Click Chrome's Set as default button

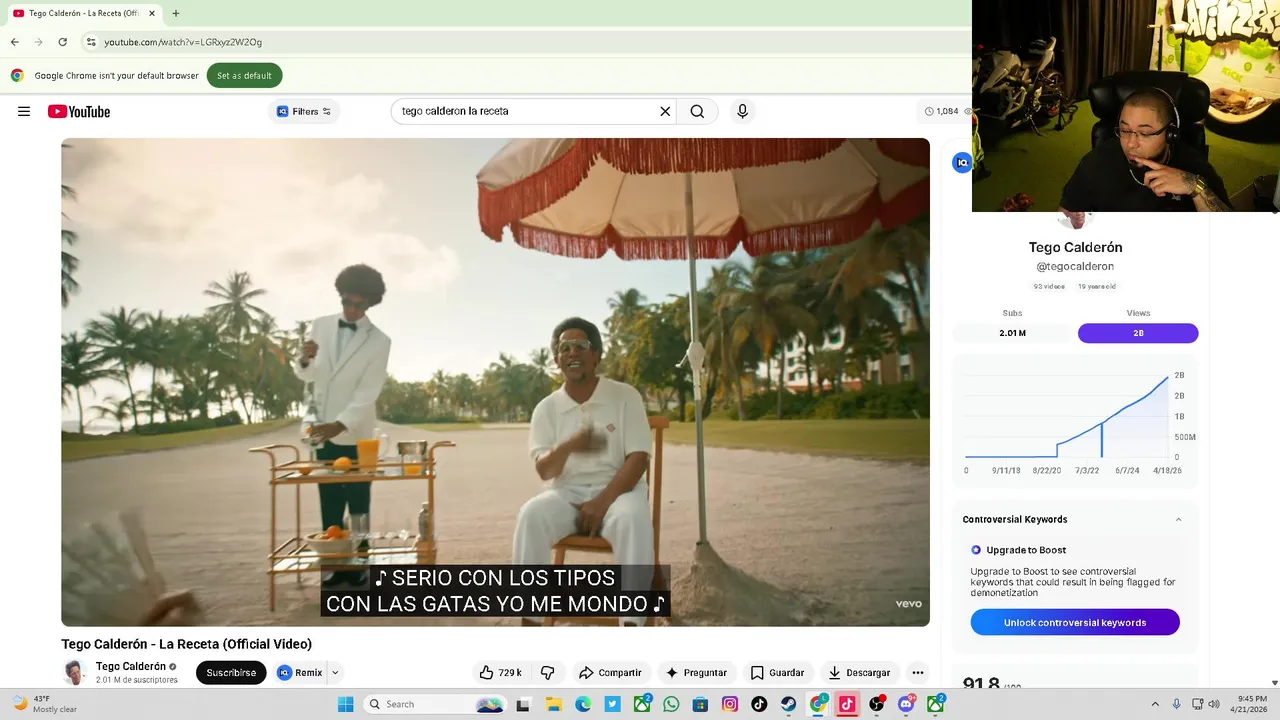[244, 75]
